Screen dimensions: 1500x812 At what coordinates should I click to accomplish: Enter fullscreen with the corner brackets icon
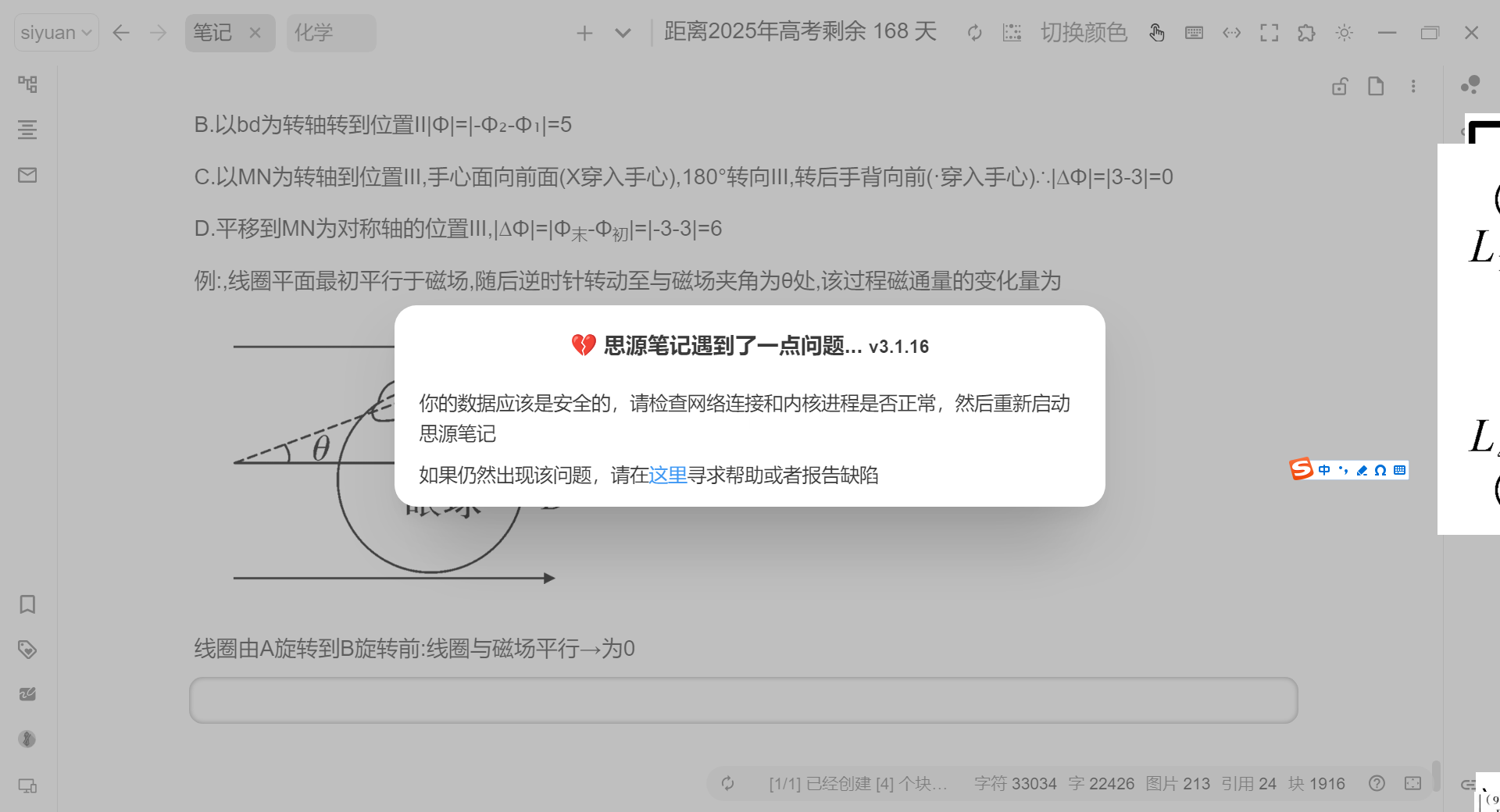click(1269, 33)
